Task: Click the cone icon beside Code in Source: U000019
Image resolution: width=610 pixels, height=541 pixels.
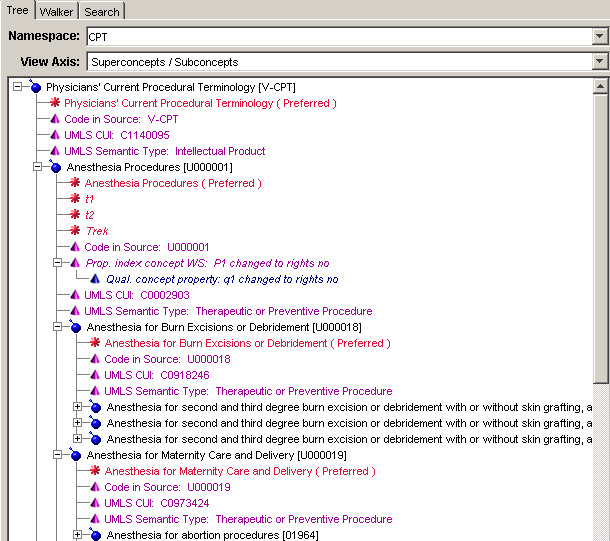Action: (x=95, y=487)
